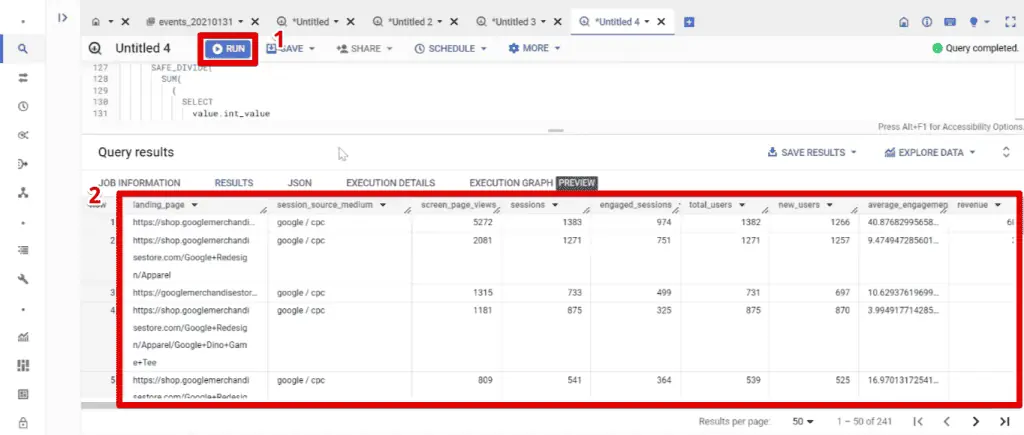Open keyboard shortcuts icon
1024x435 pixels.
coord(950,22)
